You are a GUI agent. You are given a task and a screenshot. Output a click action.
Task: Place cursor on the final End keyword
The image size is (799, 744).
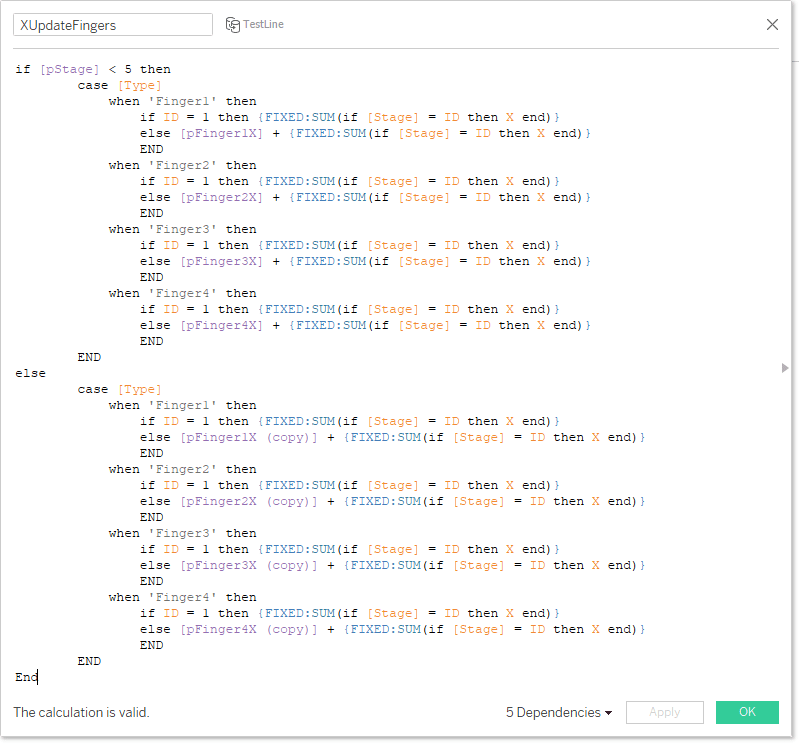click(26, 677)
